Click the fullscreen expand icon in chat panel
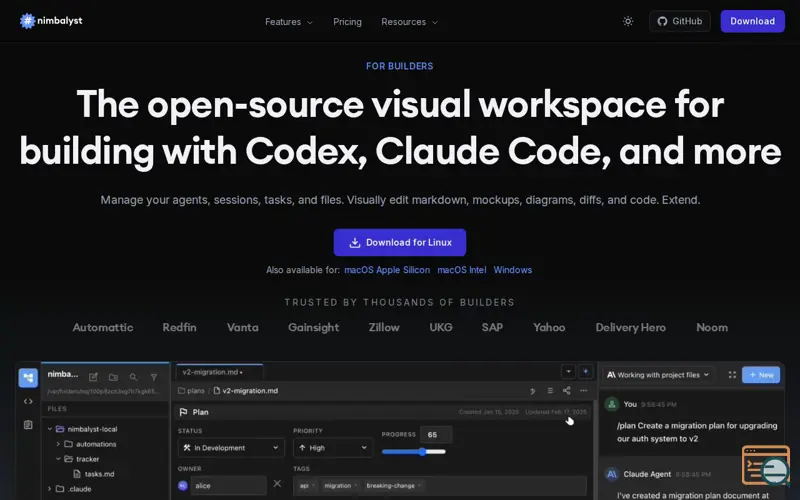Viewport: 800px width, 500px height. tap(732, 374)
